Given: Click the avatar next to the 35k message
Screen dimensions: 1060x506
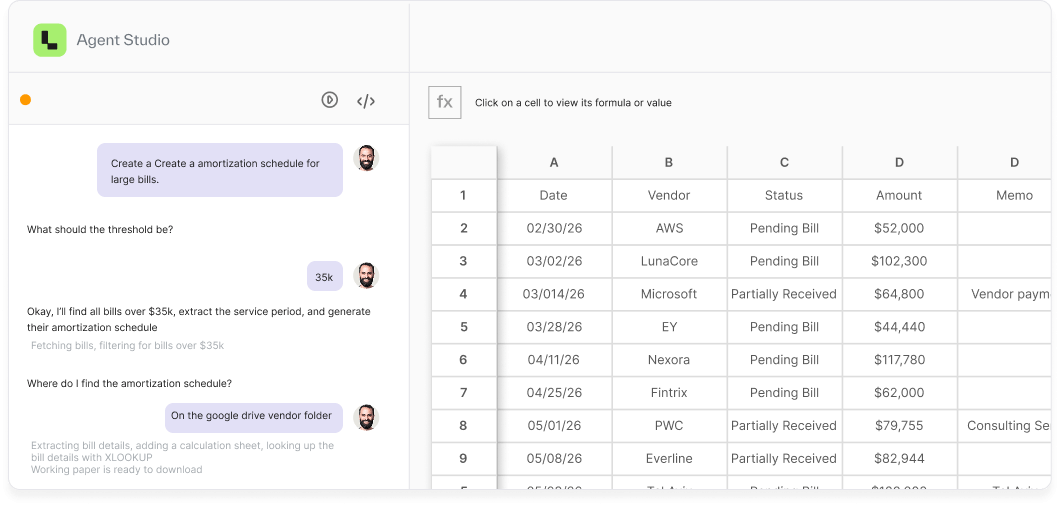Looking at the screenshot, I should (x=366, y=275).
